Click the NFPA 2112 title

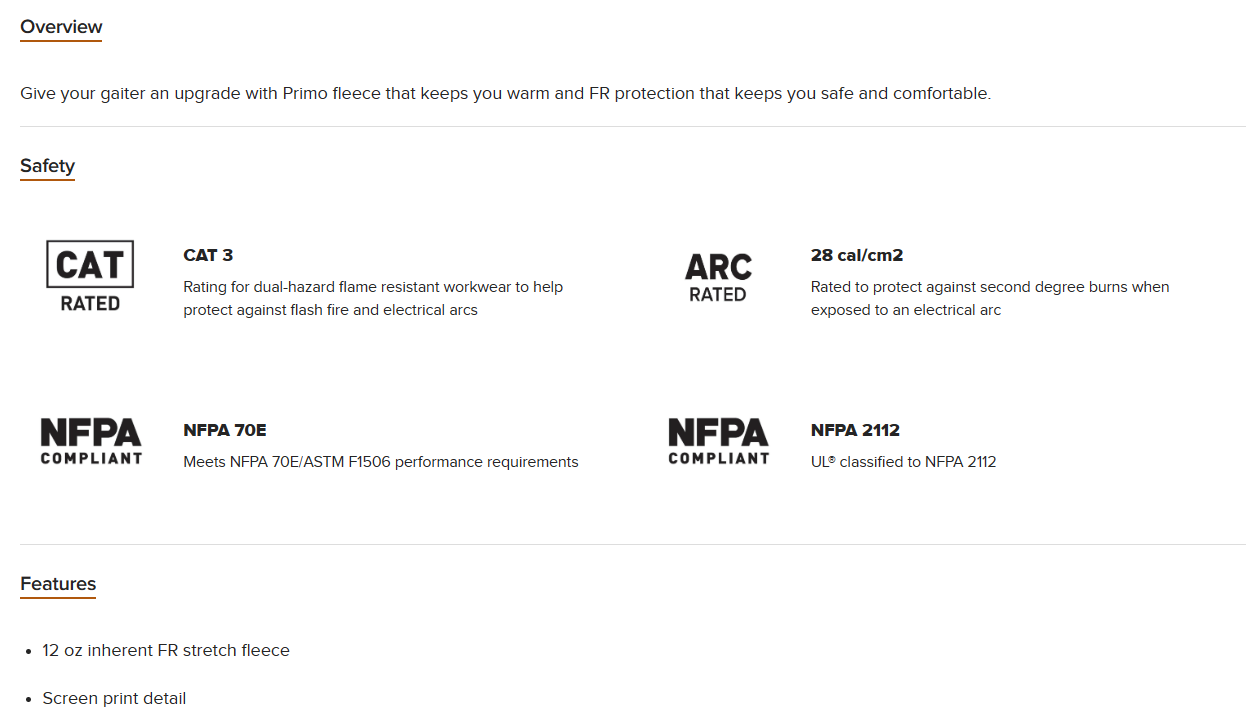pos(855,430)
